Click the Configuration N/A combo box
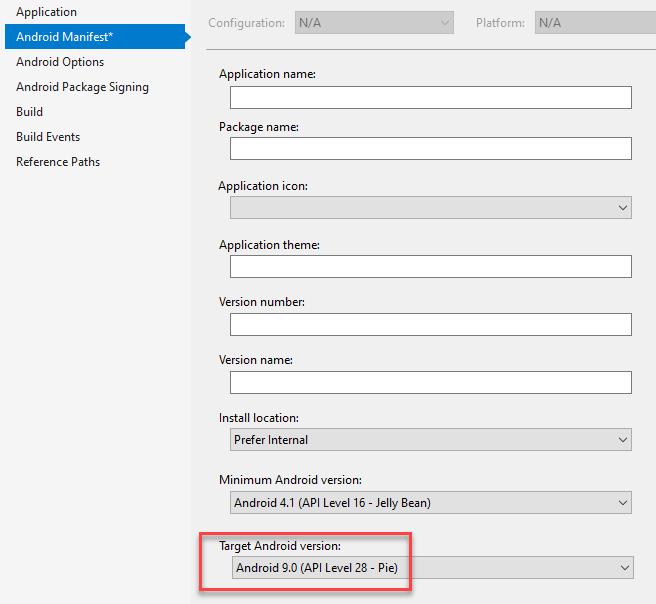Screen dimensions: 656x604 [374, 23]
